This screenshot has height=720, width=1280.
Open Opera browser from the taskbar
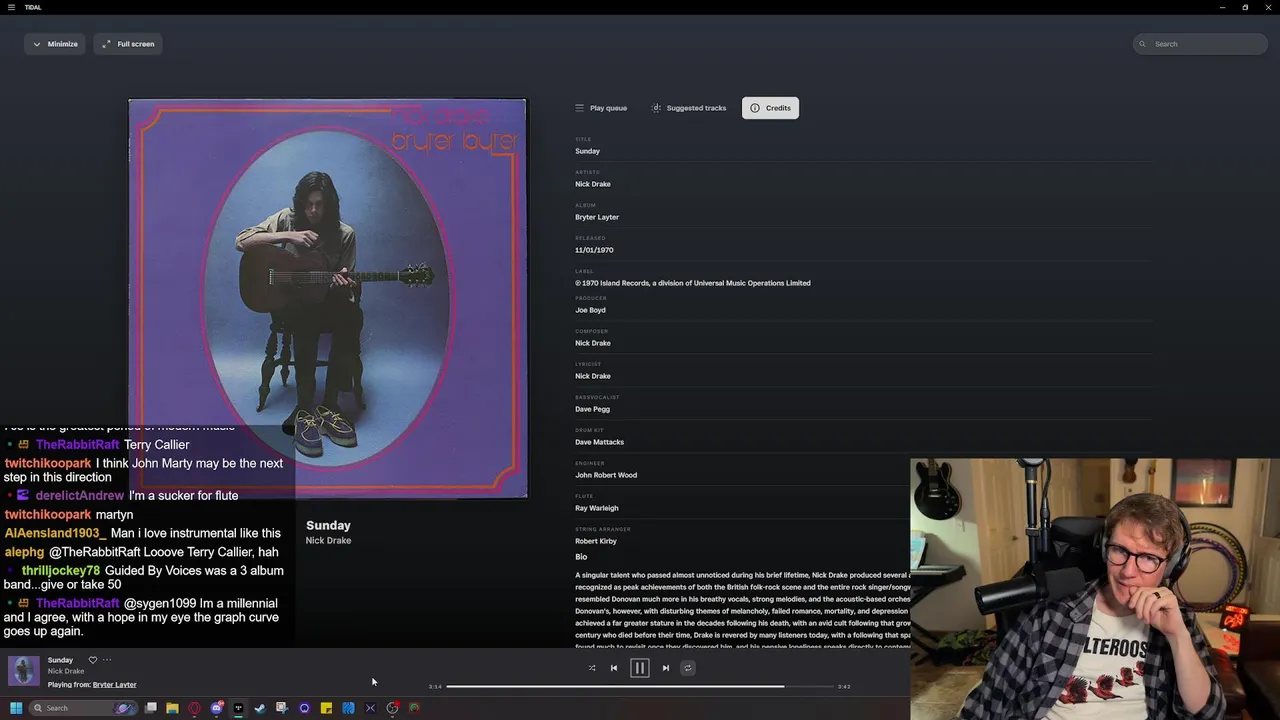194,708
